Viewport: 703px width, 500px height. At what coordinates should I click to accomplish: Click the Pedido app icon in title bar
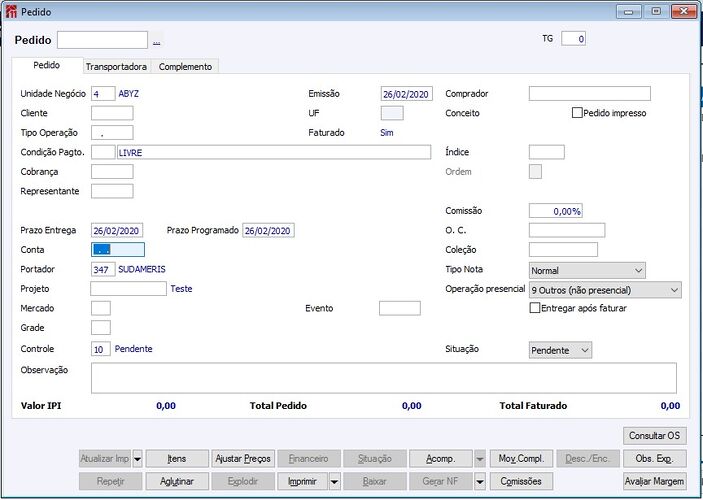click(x=11, y=12)
